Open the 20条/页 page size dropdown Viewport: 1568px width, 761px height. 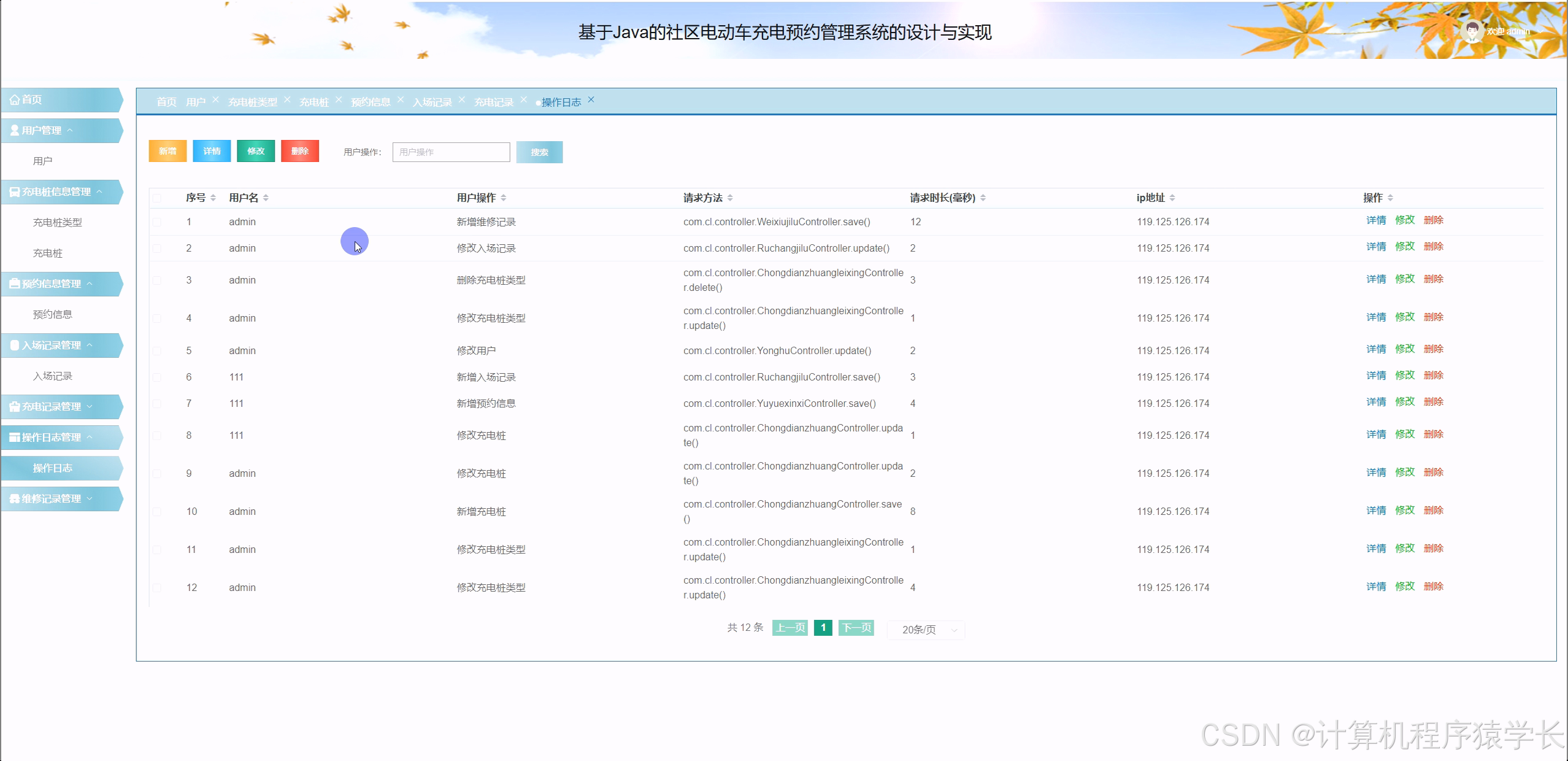[926, 630]
